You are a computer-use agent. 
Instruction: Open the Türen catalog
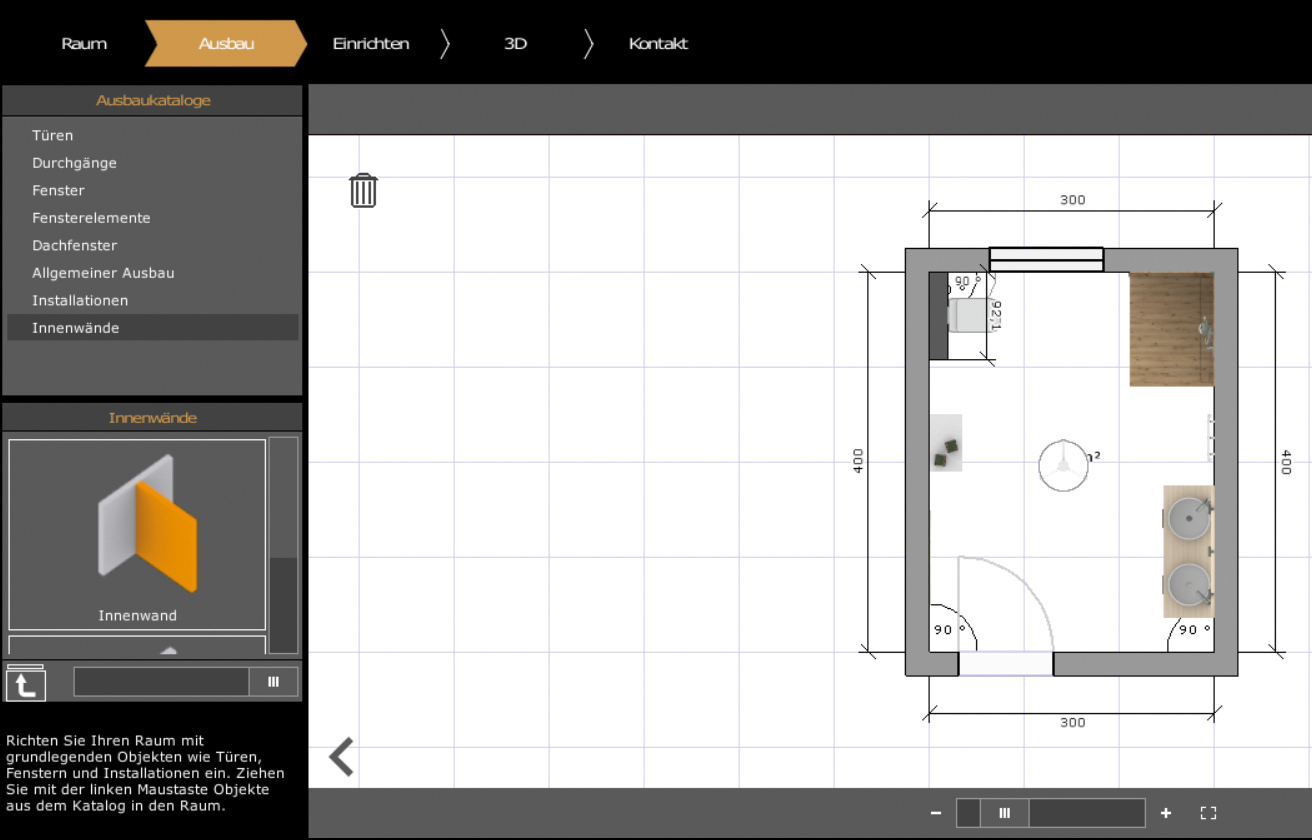pyautogui.click(x=52, y=135)
